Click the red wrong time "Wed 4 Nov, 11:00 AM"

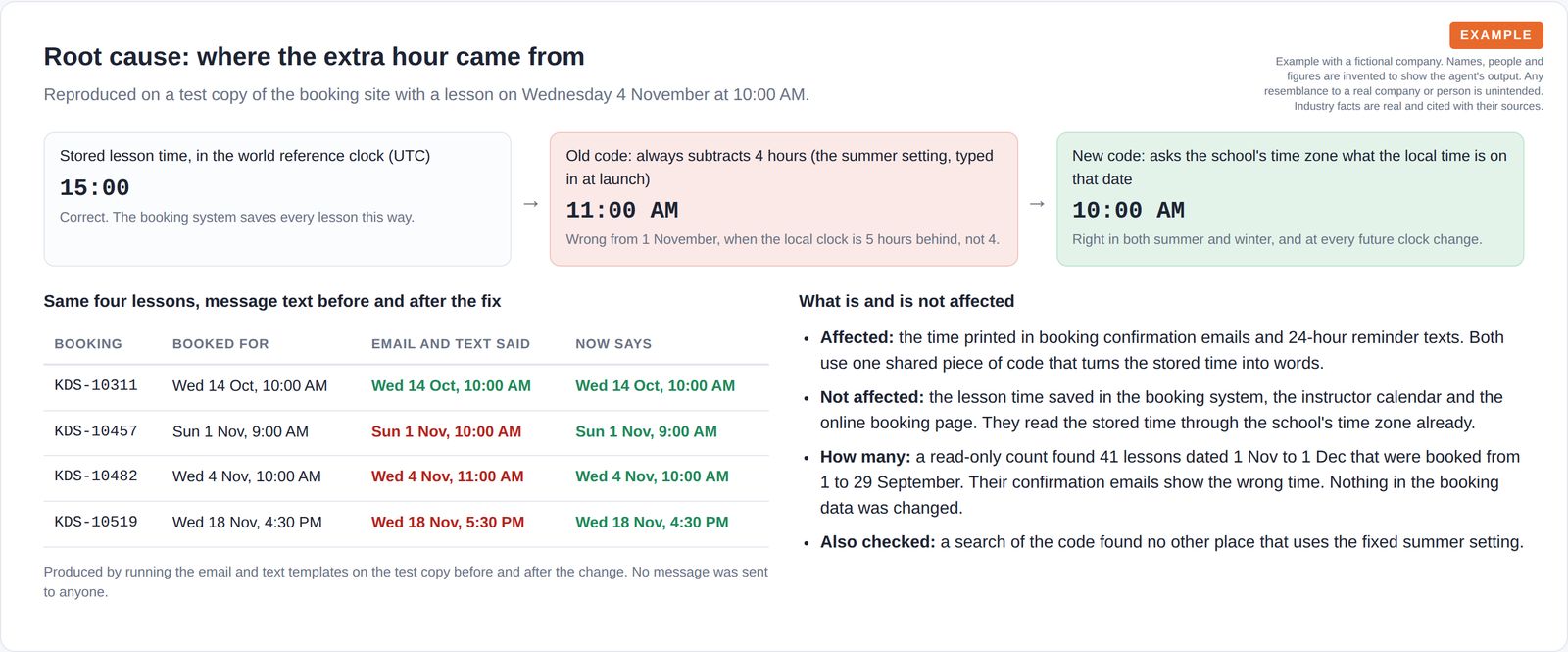448,476
